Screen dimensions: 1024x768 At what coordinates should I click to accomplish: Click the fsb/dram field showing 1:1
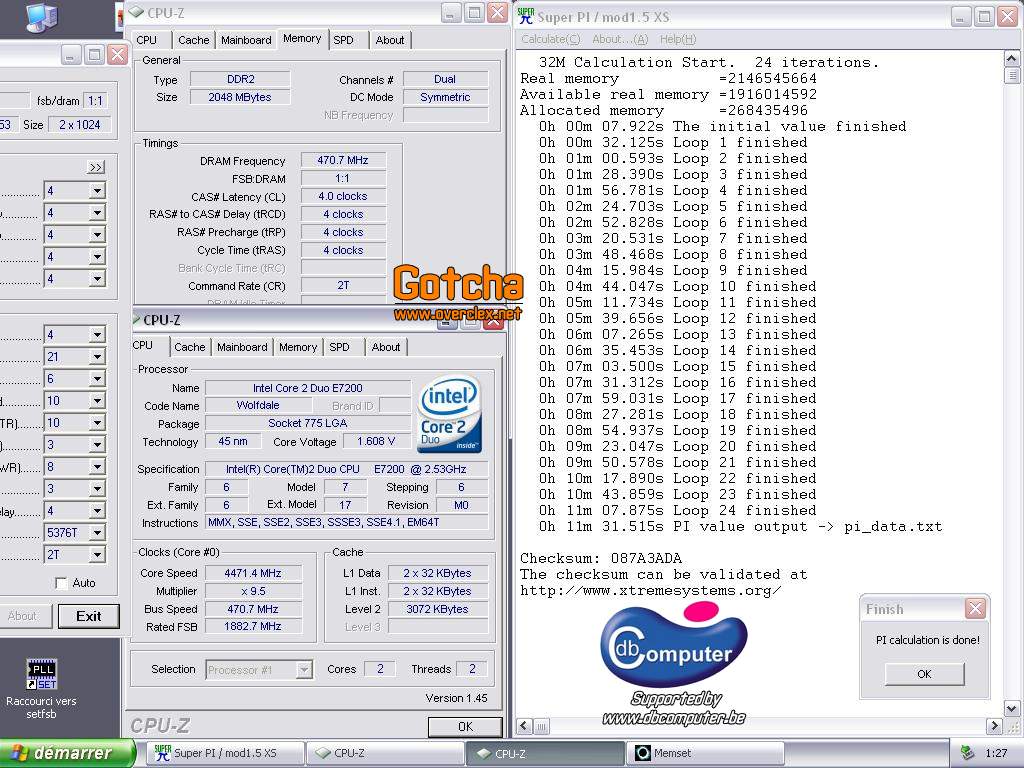[96, 101]
